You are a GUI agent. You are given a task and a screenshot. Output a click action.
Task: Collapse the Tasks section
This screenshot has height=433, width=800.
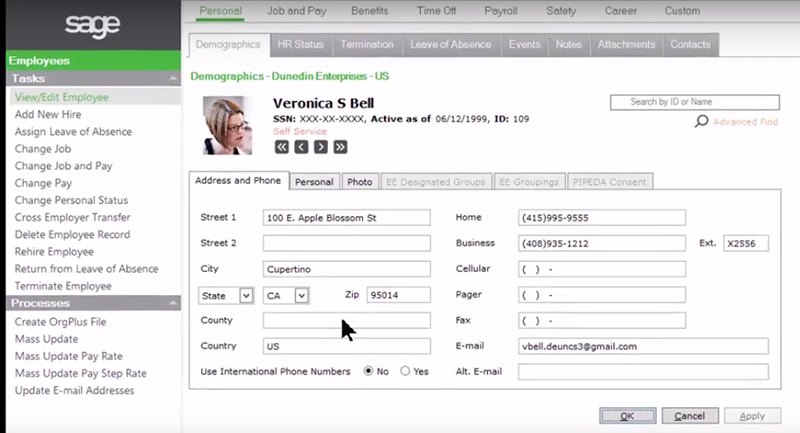(x=174, y=78)
